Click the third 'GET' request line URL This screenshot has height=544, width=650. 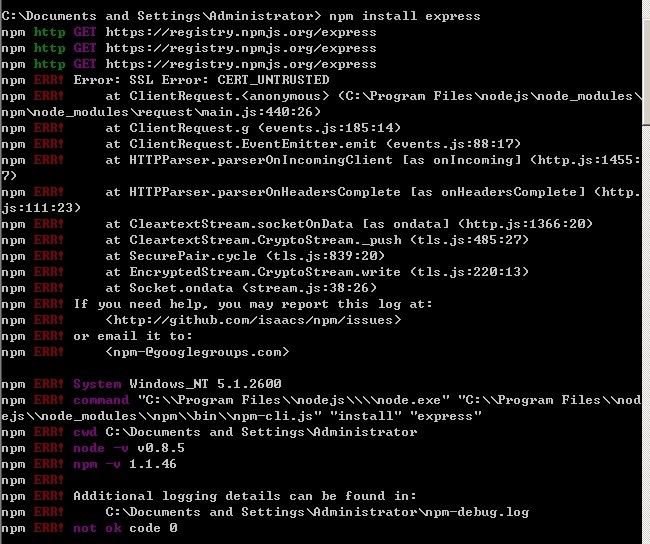pyautogui.click(x=241, y=64)
